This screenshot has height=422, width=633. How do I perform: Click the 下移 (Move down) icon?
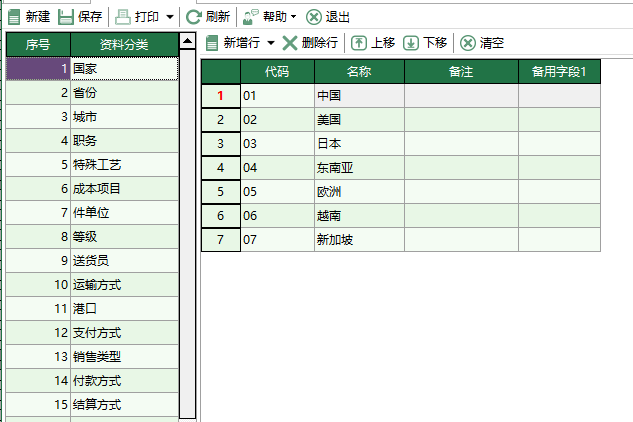[x=411, y=43]
